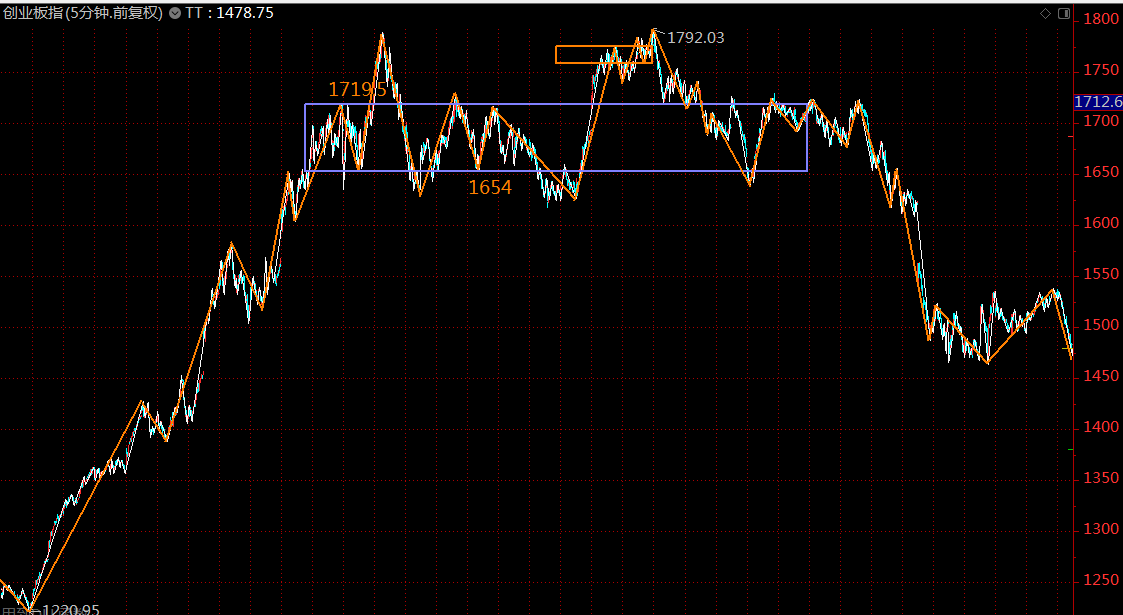Viewport: 1123px width, 615px height.
Task: Select the 1792.03 high price label
Action: click(x=696, y=38)
